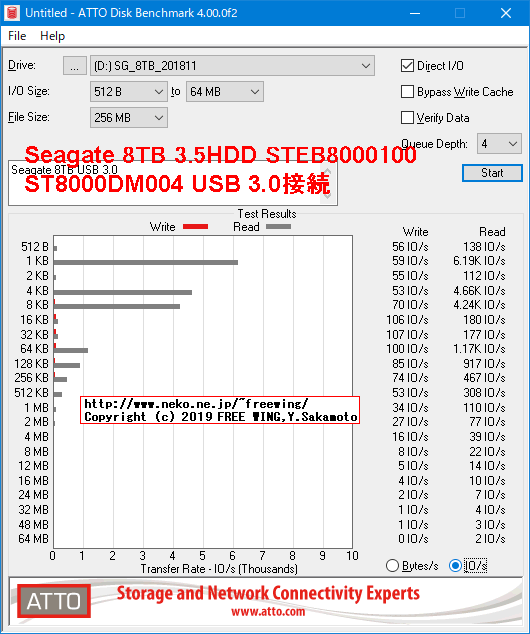Enable the Verify Data checkbox
Image resolution: width=530 pixels, height=634 pixels.
point(407,118)
